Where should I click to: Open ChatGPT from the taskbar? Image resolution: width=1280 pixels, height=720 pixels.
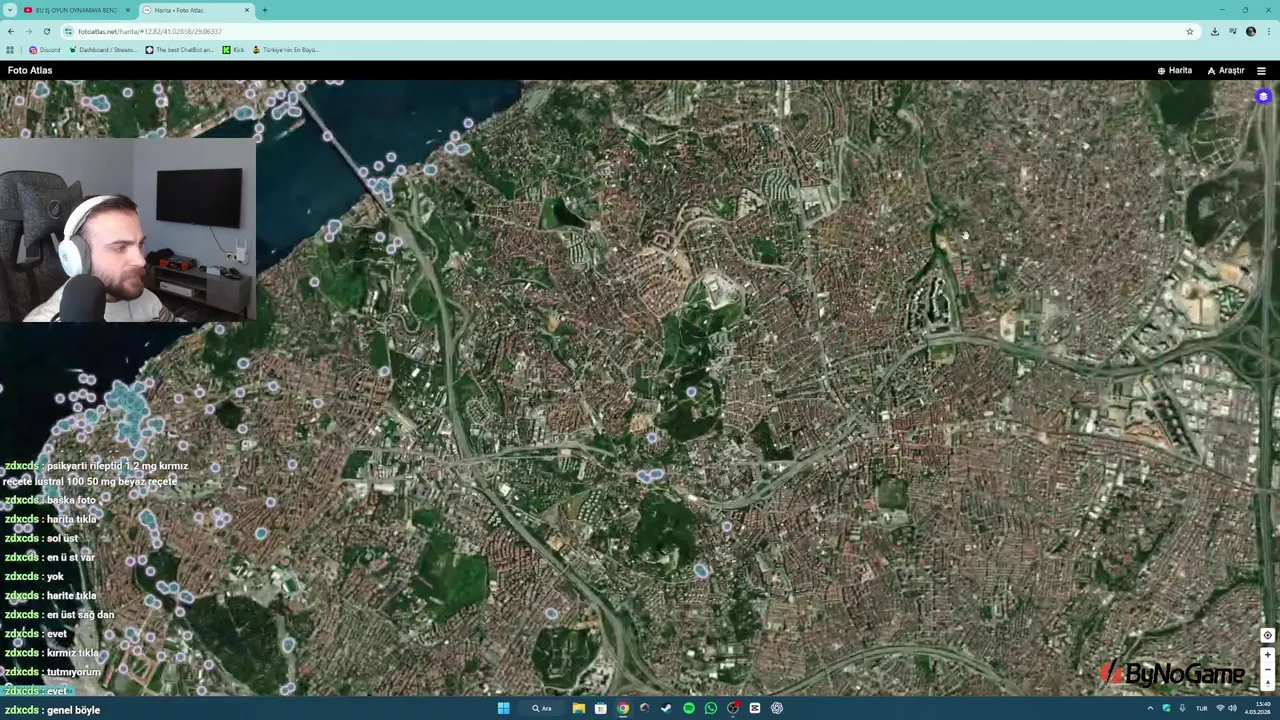[x=777, y=708]
